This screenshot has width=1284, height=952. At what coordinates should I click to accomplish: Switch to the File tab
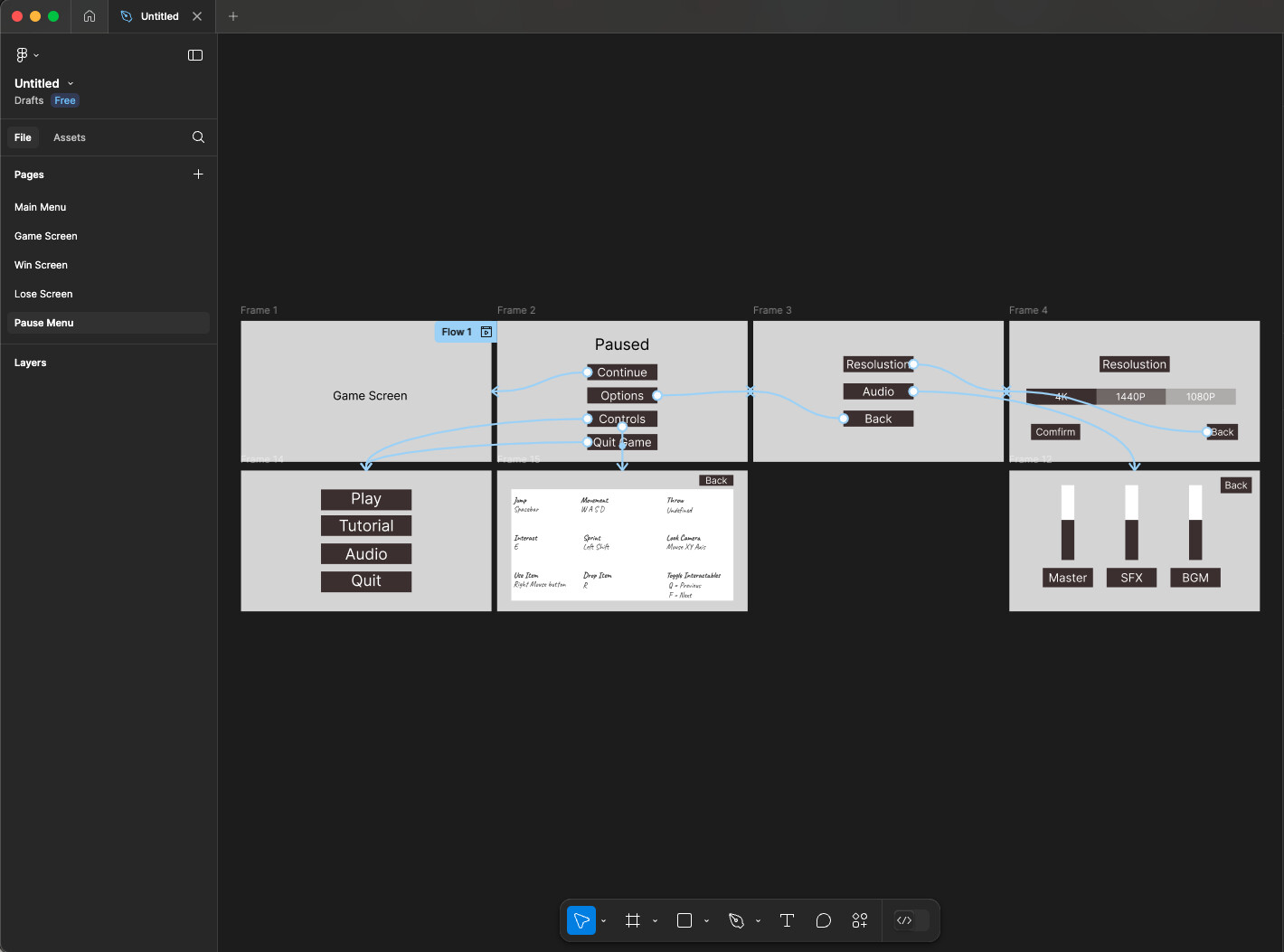tap(23, 137)
